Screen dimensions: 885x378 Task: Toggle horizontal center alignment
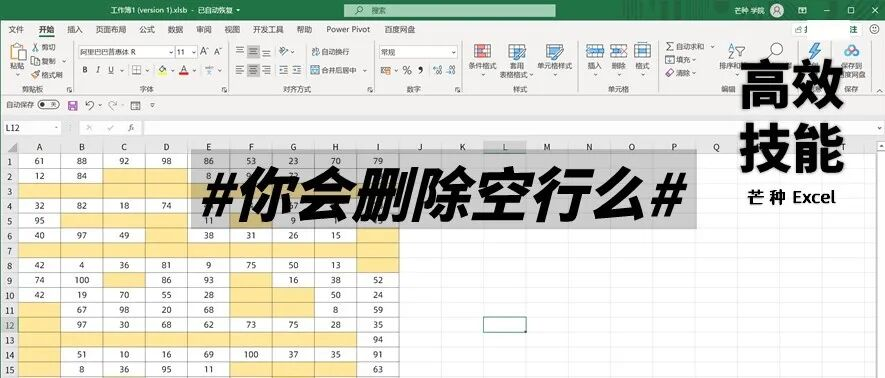253,70
